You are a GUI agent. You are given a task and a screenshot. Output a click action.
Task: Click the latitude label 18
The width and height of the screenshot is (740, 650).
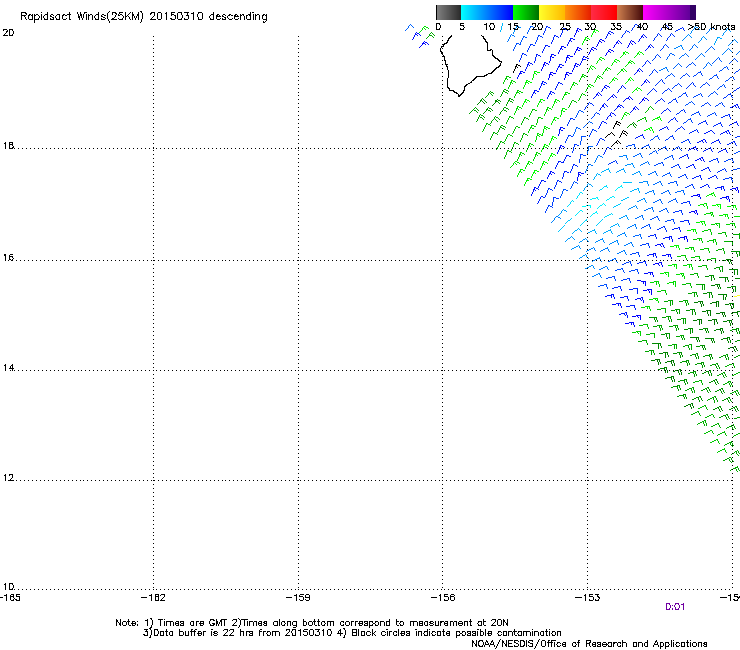tap(8, 146)
